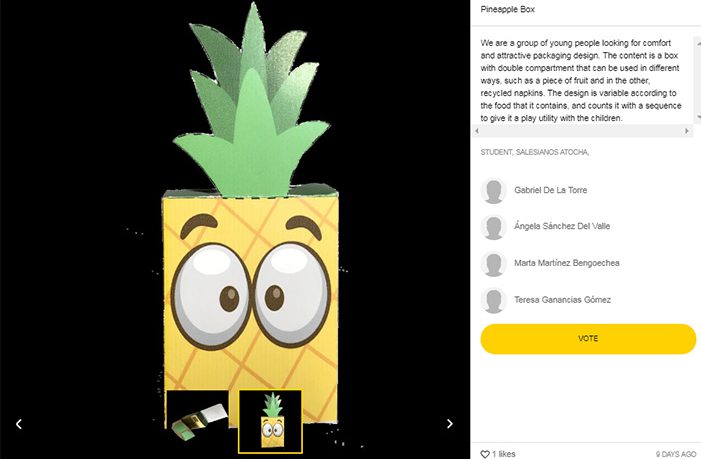The height and width of the screenshot is (459, 701).
Task: Open Ángela Sánchez Del Valle profile link
Action: (x=562, y=226)
